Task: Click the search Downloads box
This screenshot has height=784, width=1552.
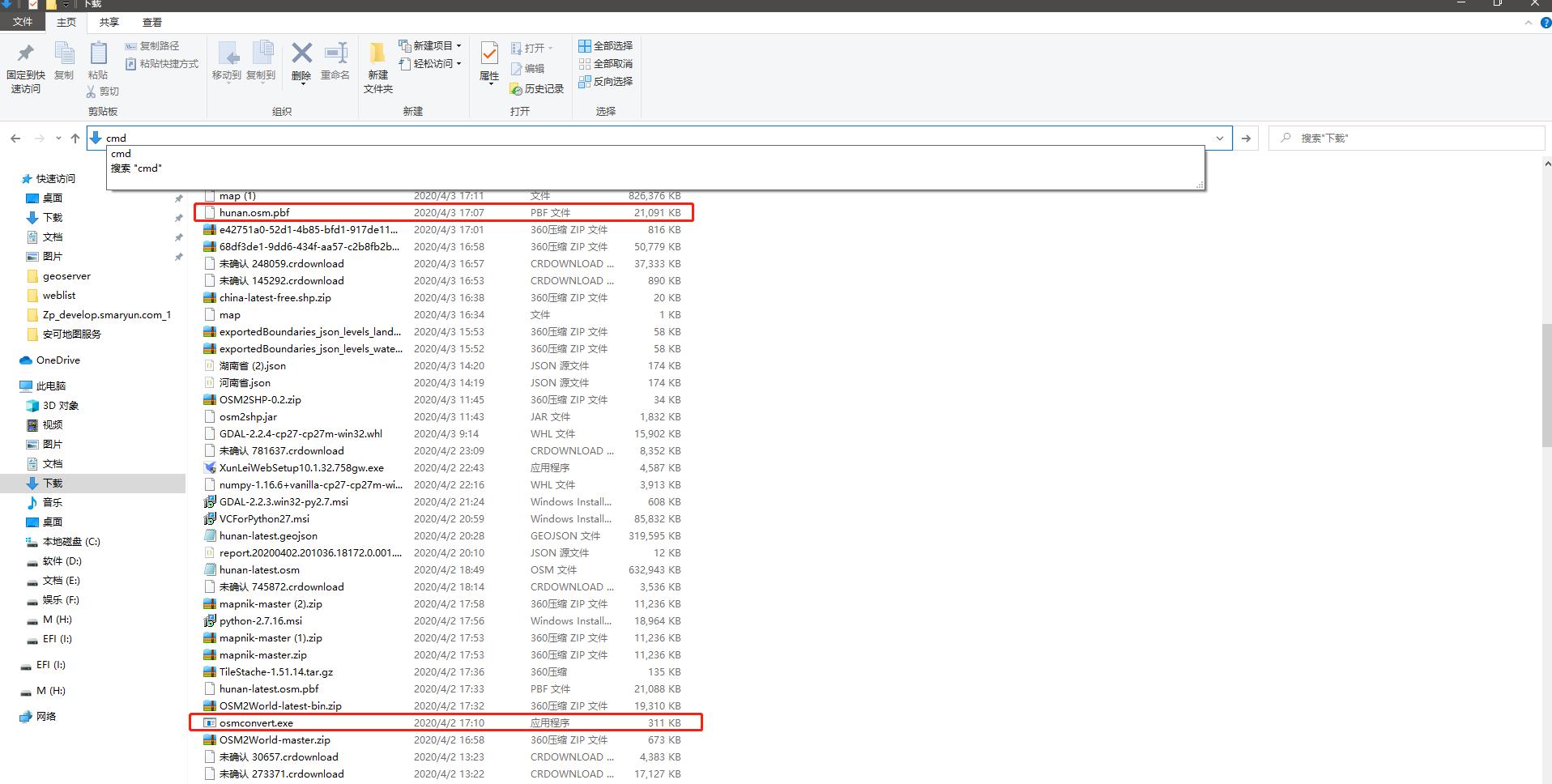Action: click(1406, 138)
